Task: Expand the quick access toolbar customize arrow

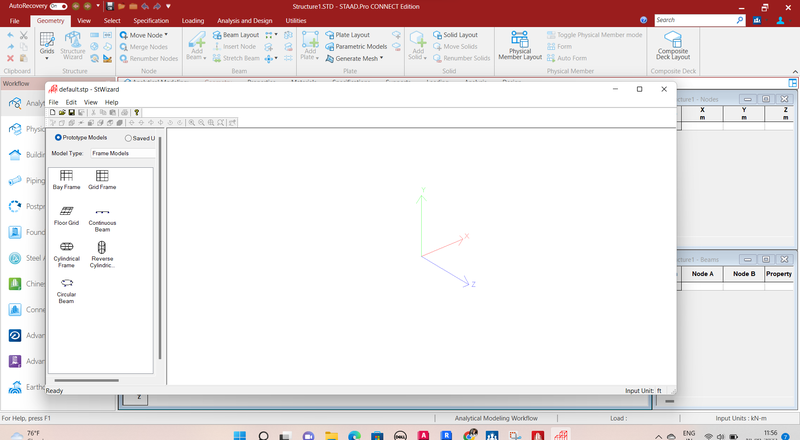Action: pos(168,7)
